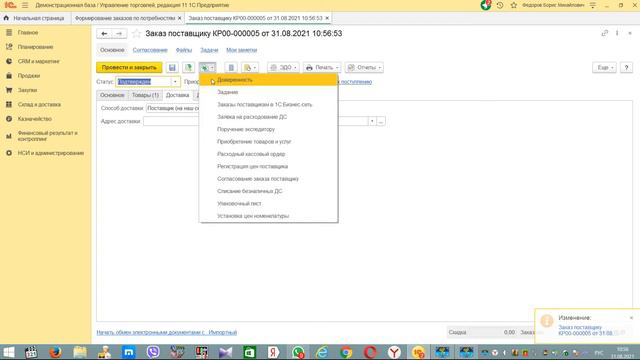Viewport: 640px width, 360px height.
Task: Add document to favorites star
Action: click(x=136, y=33)
